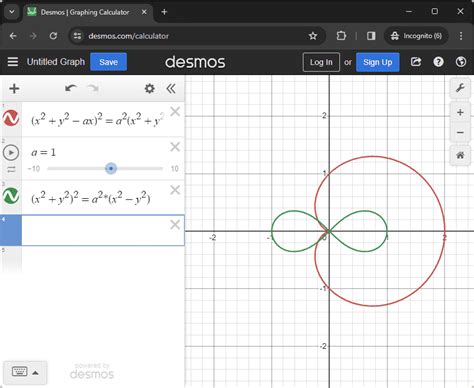Open the language globe icon

[x=461, y=62]
